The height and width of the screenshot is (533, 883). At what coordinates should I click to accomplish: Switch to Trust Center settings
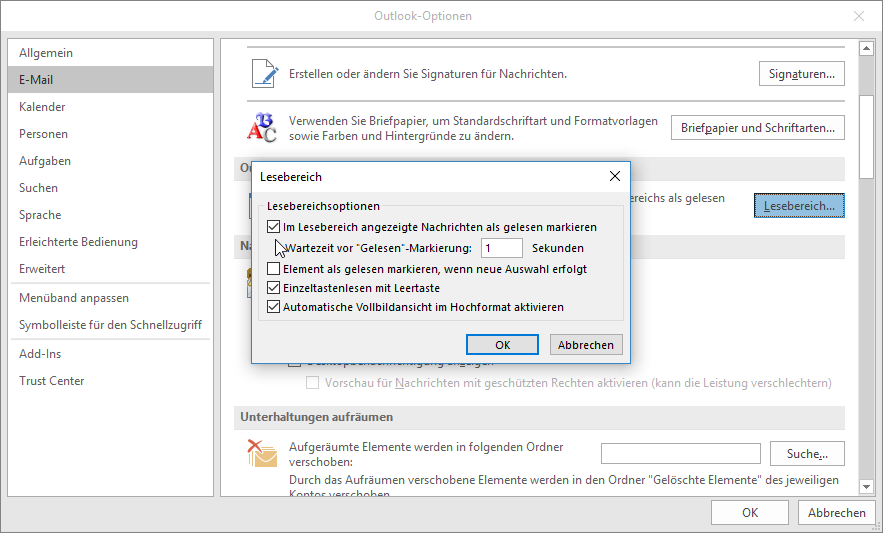[x=51, y=381]
